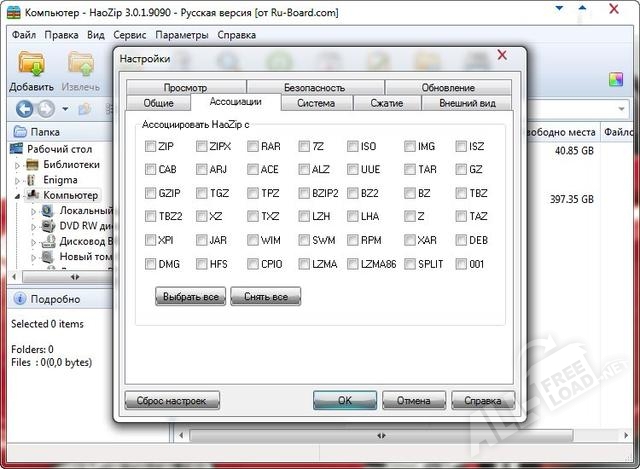Click the Подробно info icon
The width and height of the screenshot is (640, 469).
tap(18, 298)
